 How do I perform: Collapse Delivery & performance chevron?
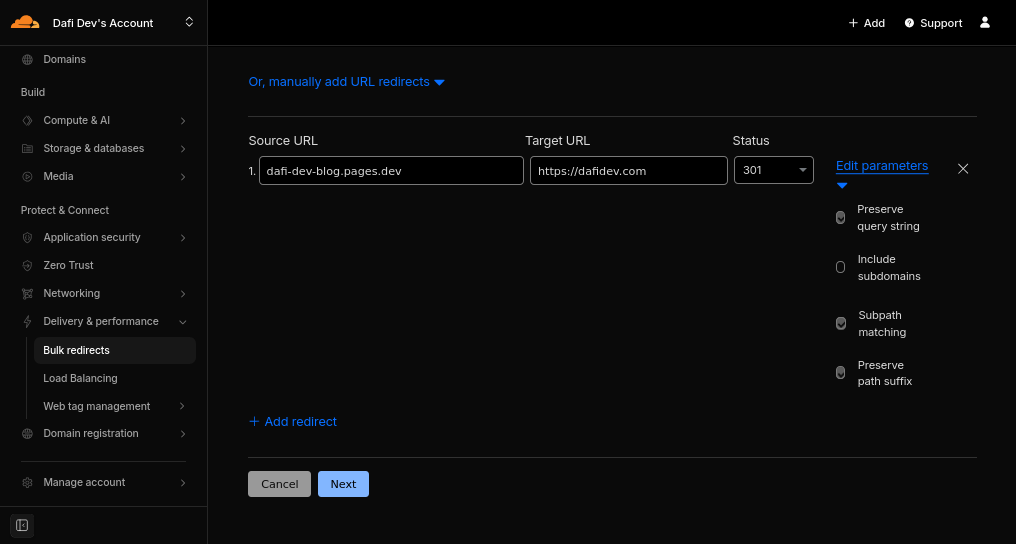pyautogui.click(x=183, y=322)
